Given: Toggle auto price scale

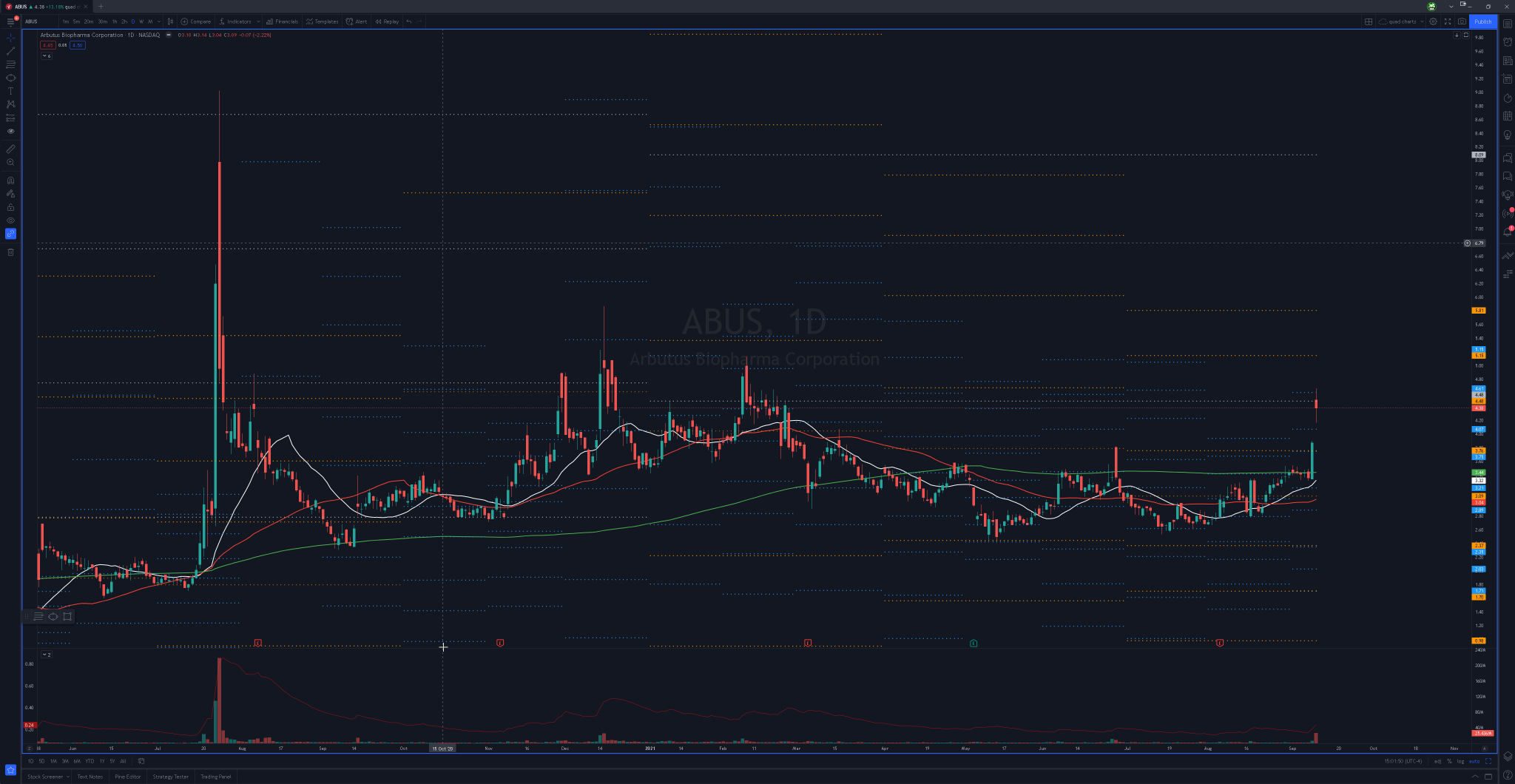Looking at the screenshot, I should click(1474, 761).
